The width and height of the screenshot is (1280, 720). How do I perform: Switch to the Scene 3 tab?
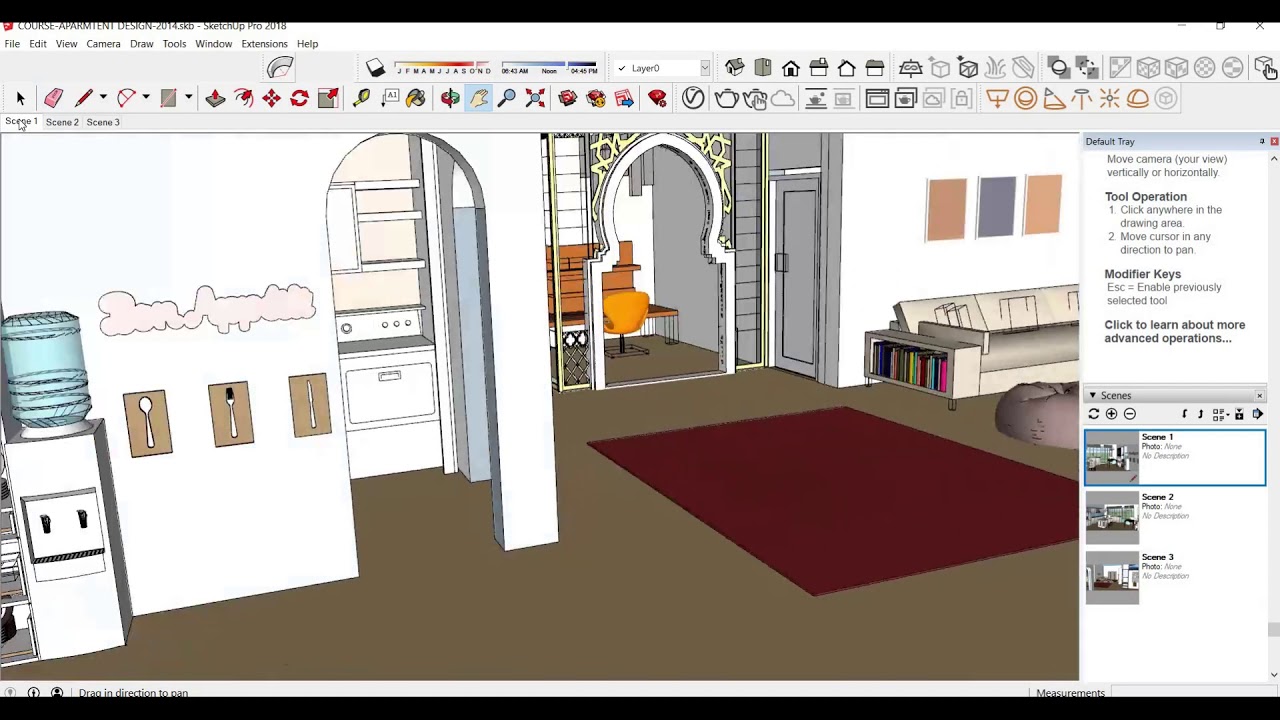click(x=103, y=122)
